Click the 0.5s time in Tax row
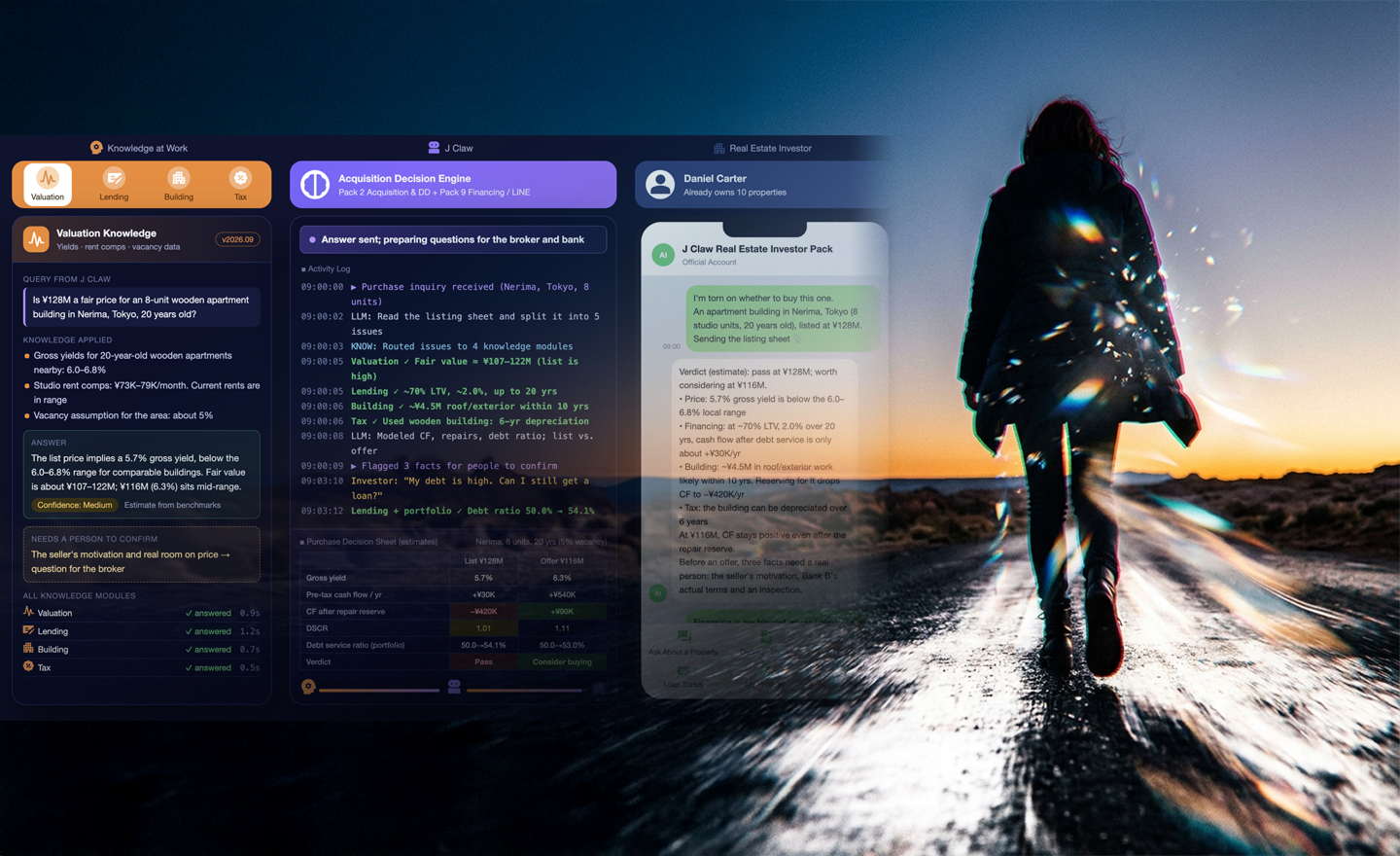1400x856 pixels. [x=250, y=668]
